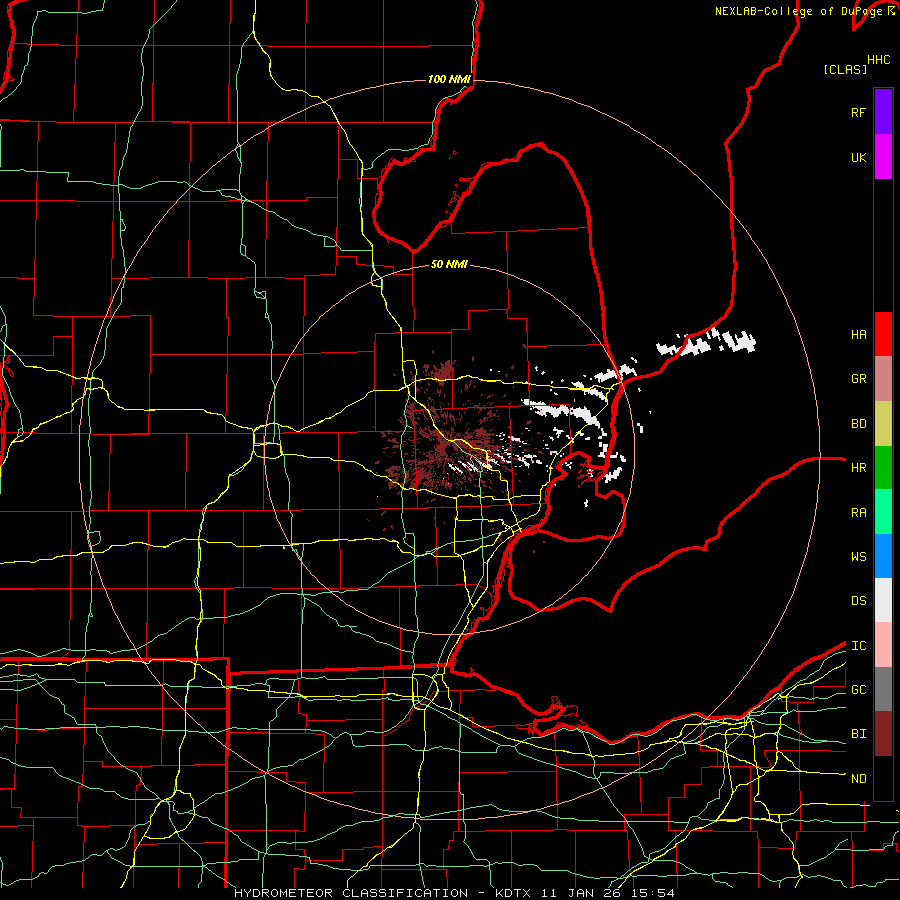The width and height of the screenshot is (900, 900).
Task: Click the 'KDTX' radar site identifier
Action: pyautogui.click(x=513, y=893)
